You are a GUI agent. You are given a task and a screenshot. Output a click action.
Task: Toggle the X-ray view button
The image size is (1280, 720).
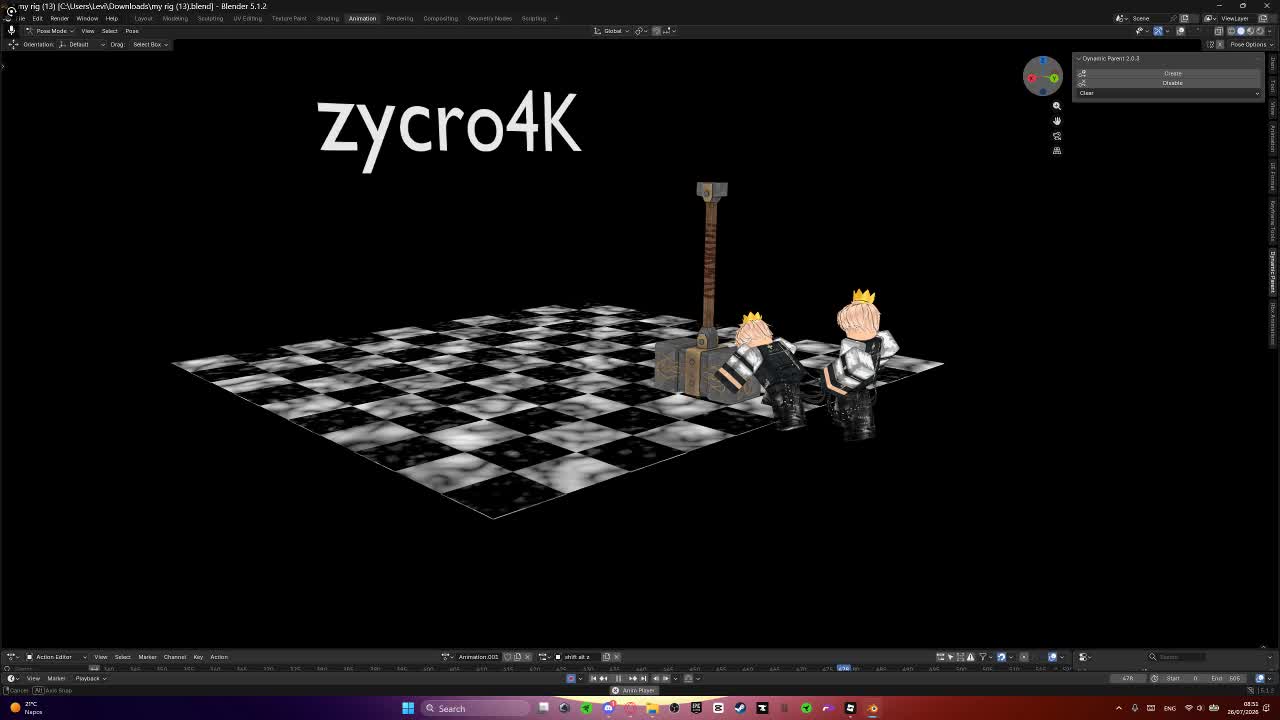1218,31
